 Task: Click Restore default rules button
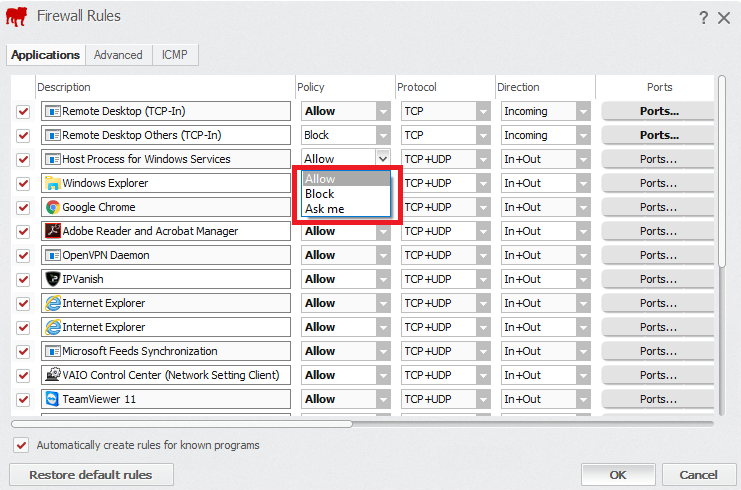tap(91, 475)
